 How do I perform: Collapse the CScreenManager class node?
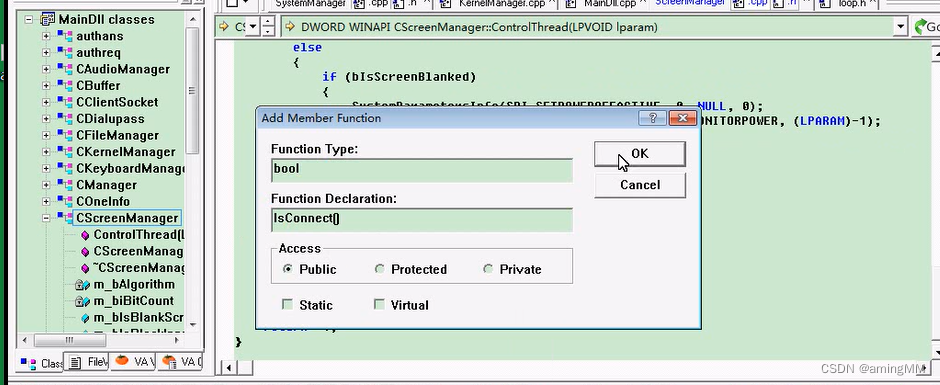point(46,218)
